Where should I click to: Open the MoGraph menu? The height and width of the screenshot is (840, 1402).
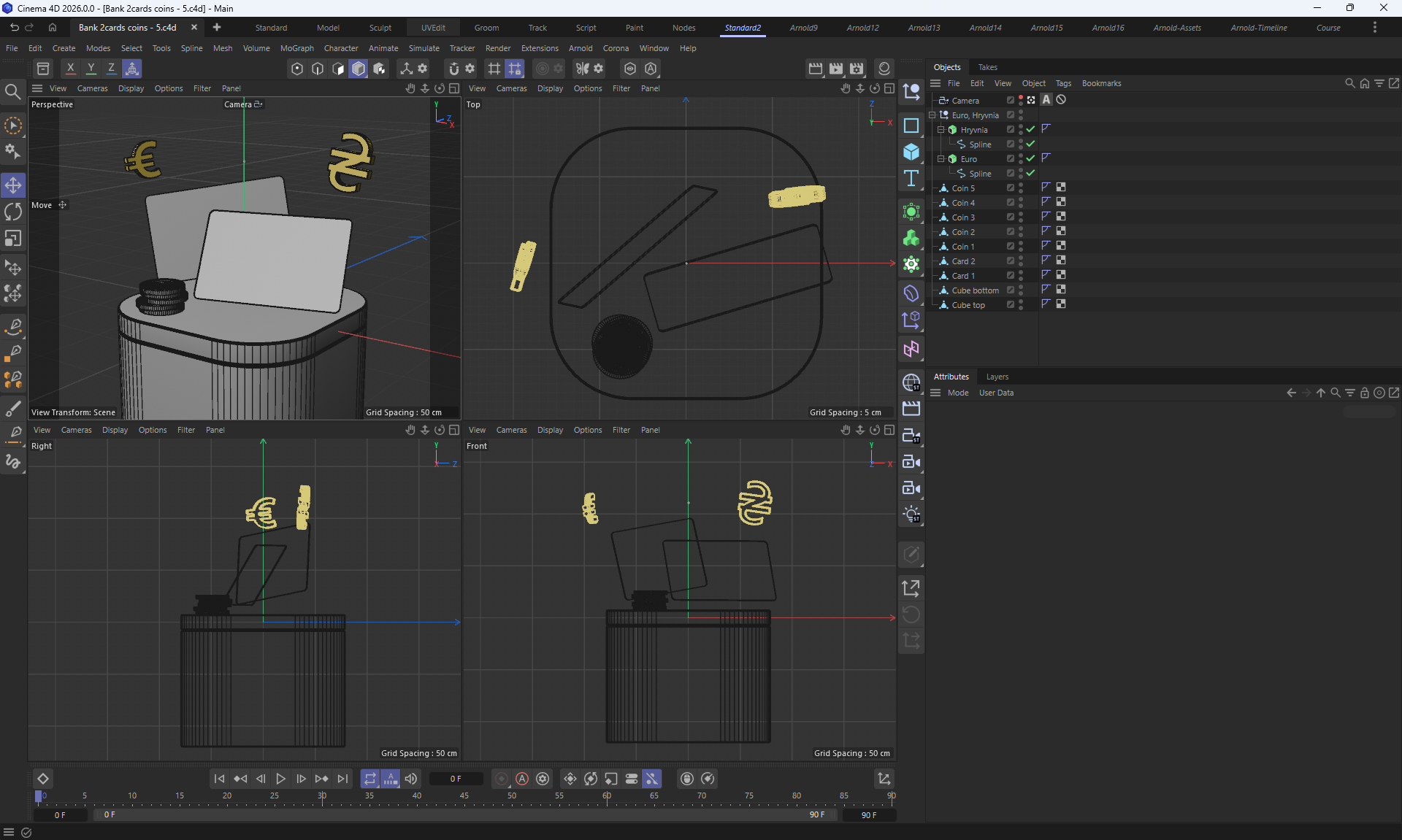296,48
